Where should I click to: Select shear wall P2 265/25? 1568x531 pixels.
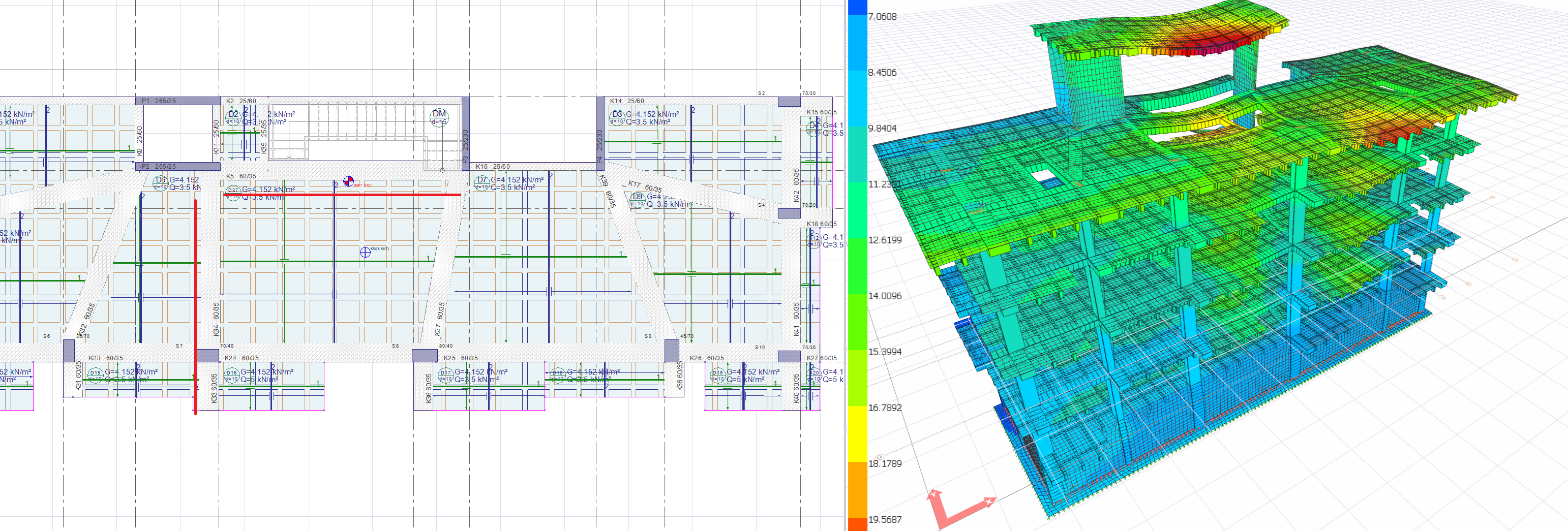click(x=178, y=166)
